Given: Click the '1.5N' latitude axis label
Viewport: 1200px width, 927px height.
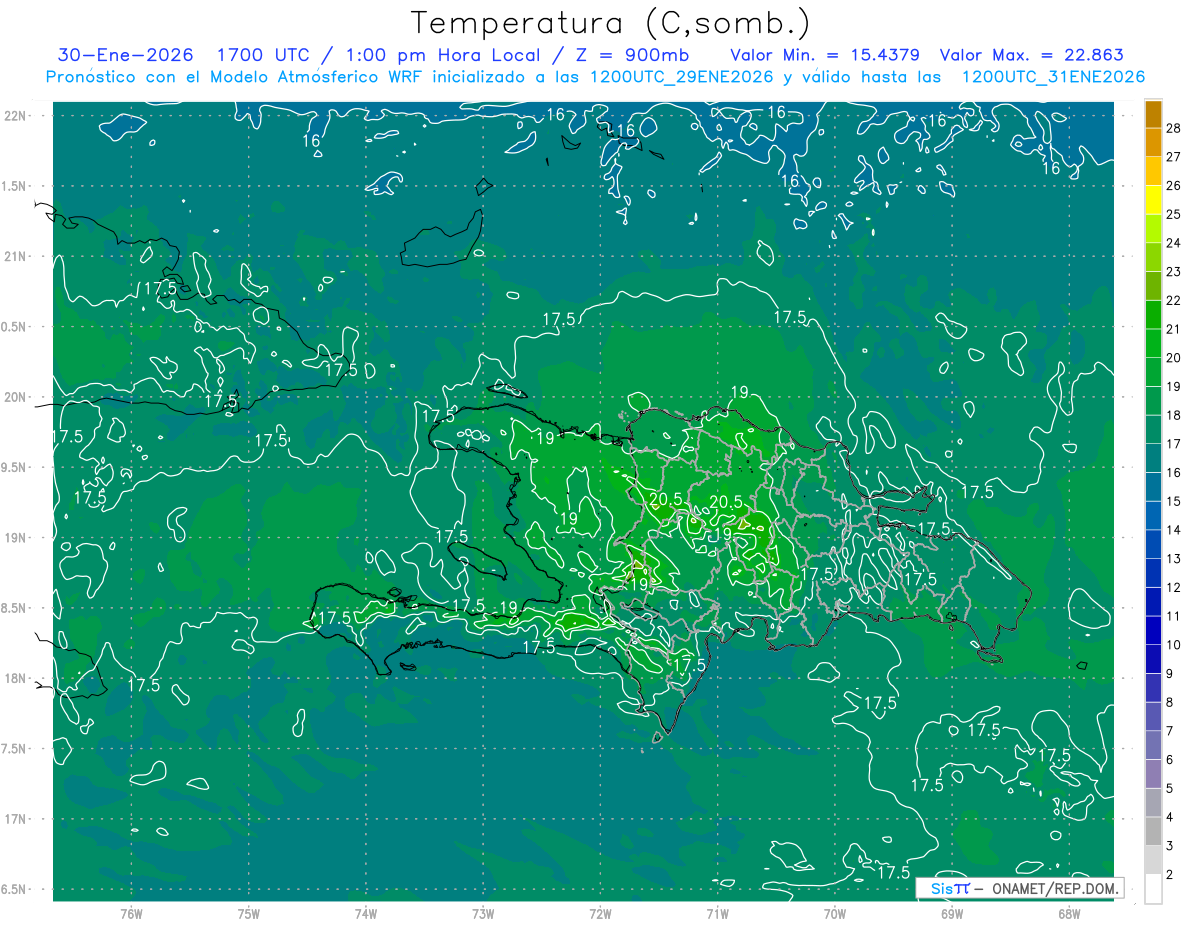Looking at the screenshot, I should (x=14, y=187).
